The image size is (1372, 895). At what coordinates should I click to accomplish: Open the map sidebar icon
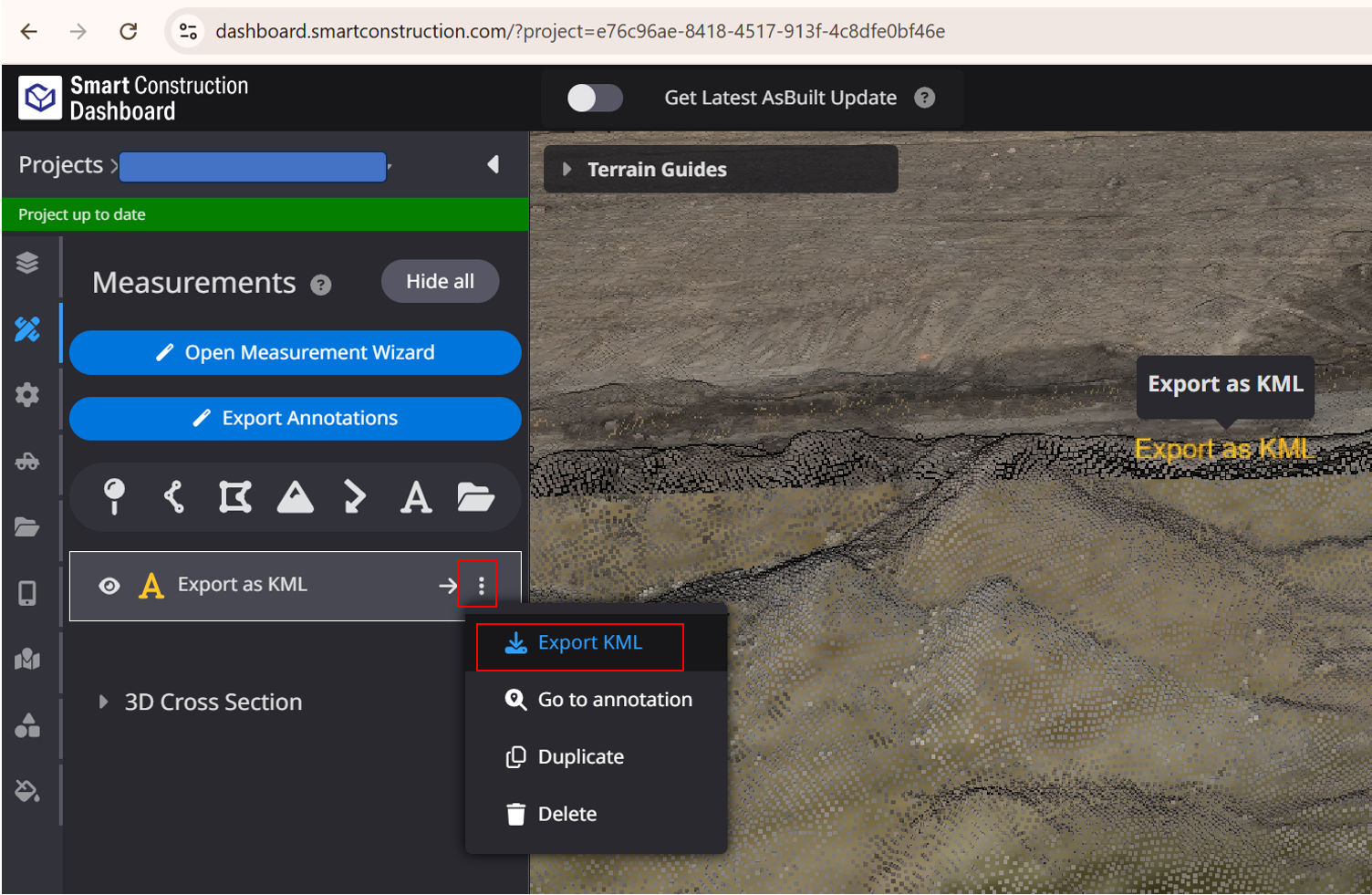pos(27,659)
